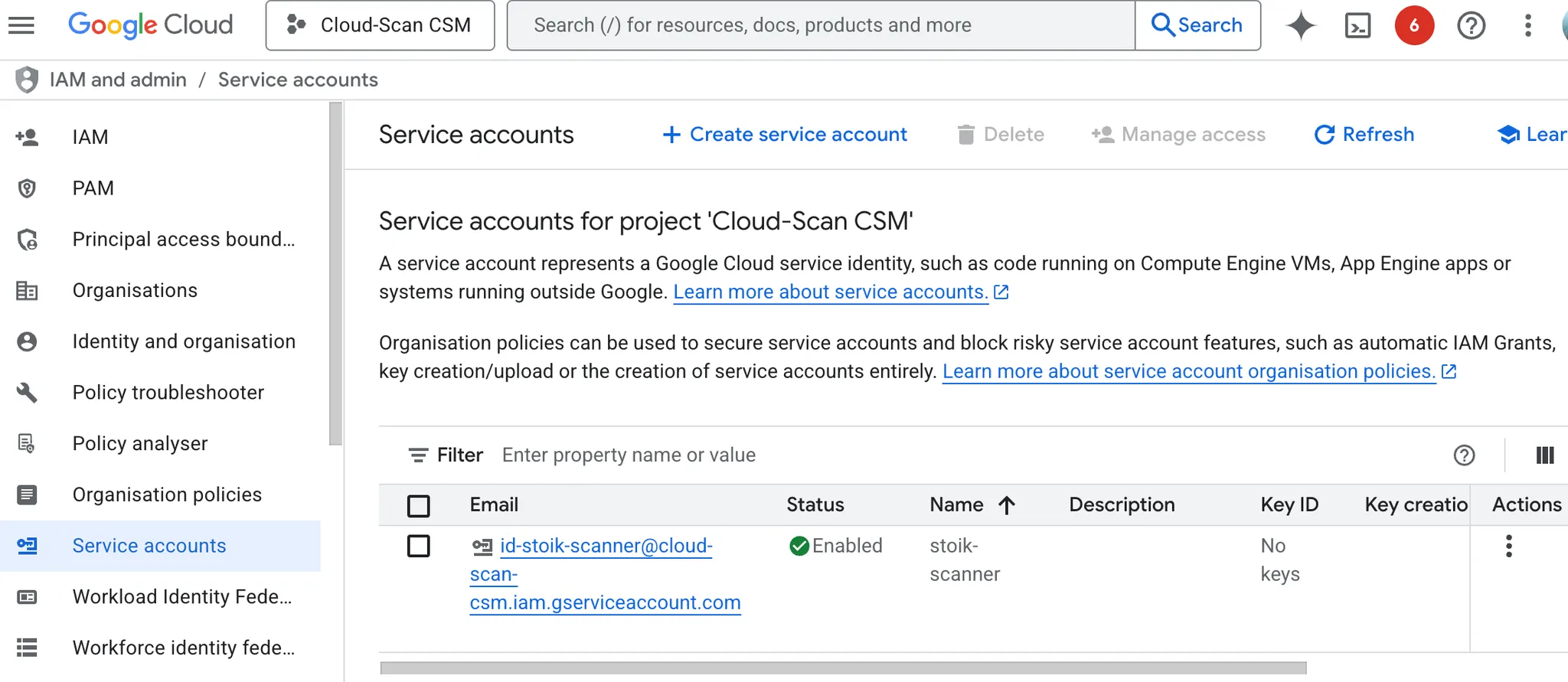Open the Learn panel graduation-cap button
The image size is (1568, 682).
(1532, 135)
